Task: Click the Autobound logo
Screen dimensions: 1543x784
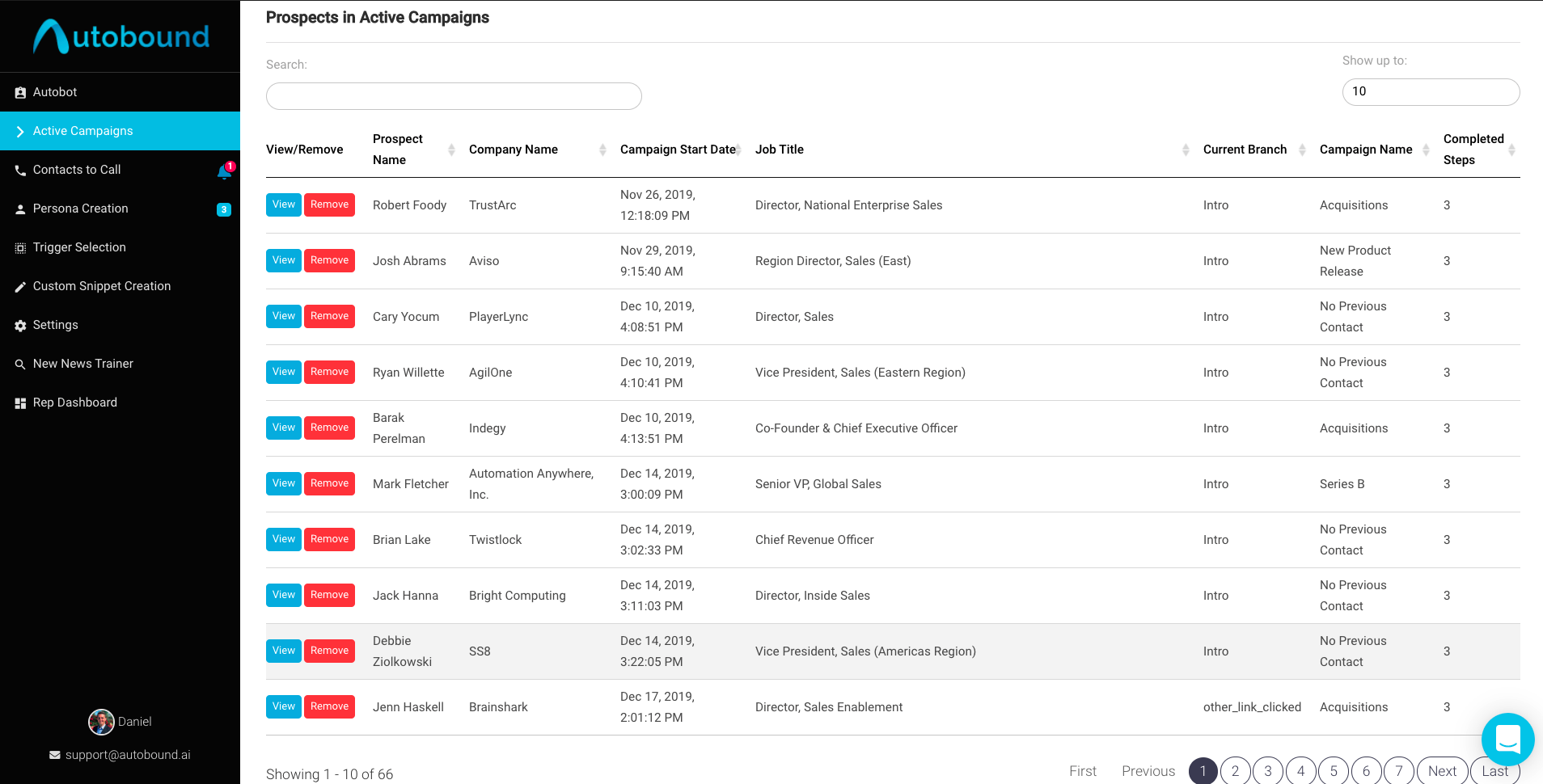Action: (120, 36)
